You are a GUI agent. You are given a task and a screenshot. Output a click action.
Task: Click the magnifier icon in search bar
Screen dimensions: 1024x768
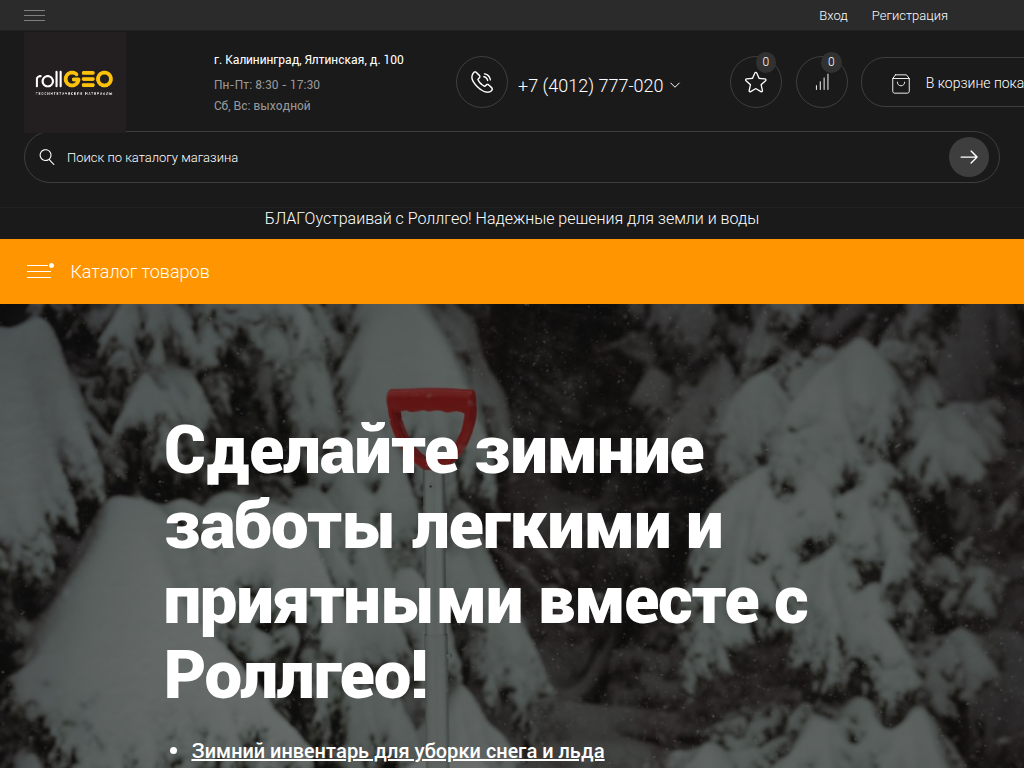46,157
